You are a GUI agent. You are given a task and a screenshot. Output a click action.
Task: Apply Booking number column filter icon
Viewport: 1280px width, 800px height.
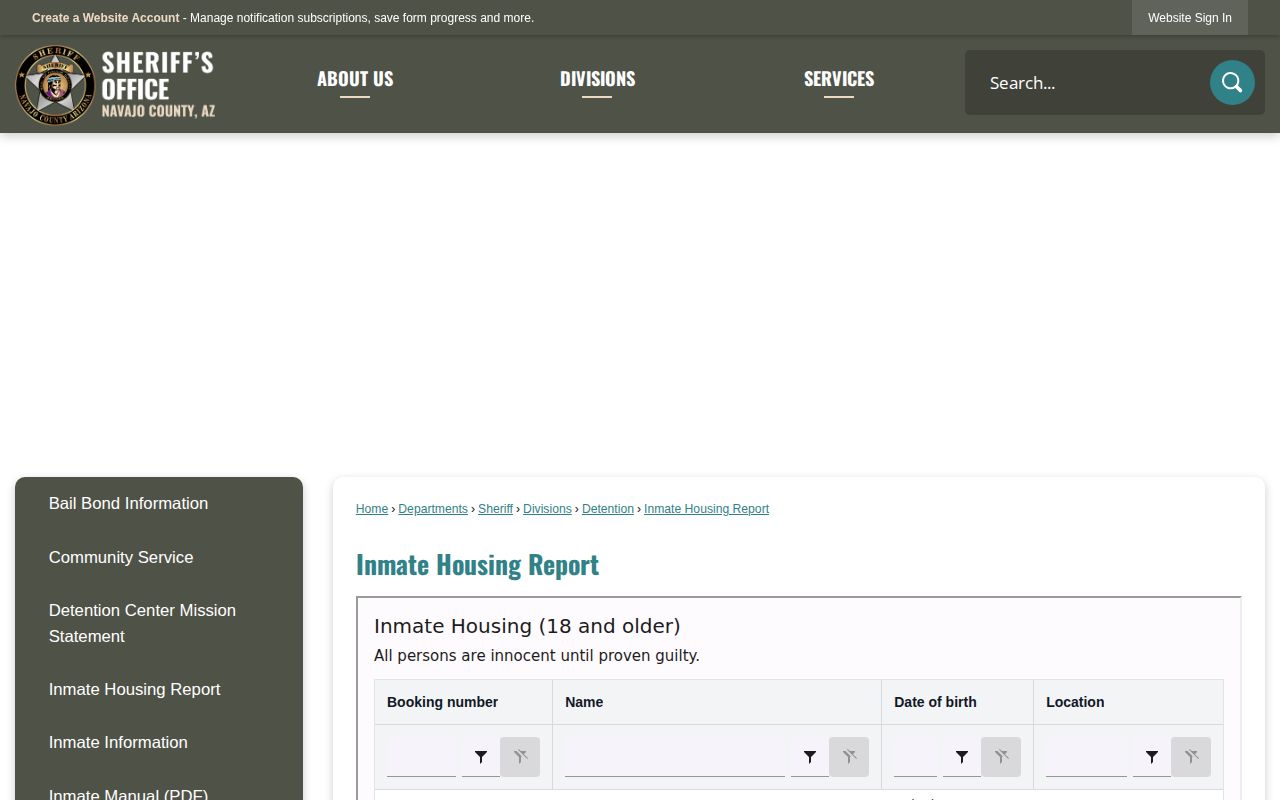pyautogui.click(x=481, y=757)
